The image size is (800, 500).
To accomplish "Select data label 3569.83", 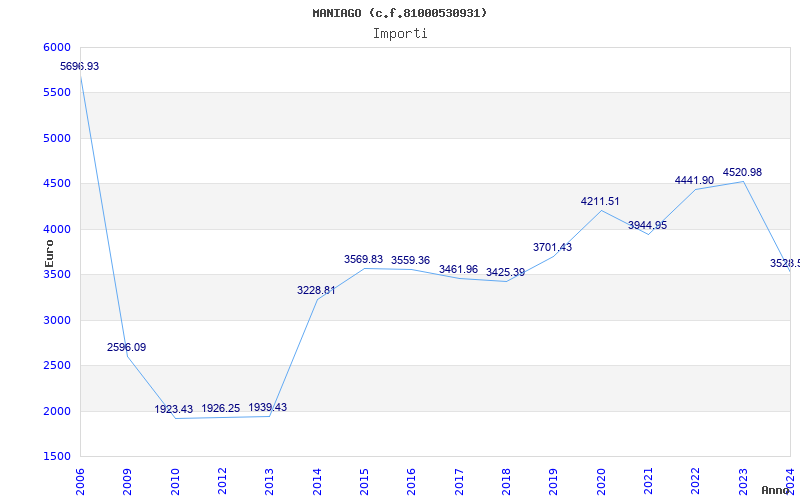I will click(363, 259).
